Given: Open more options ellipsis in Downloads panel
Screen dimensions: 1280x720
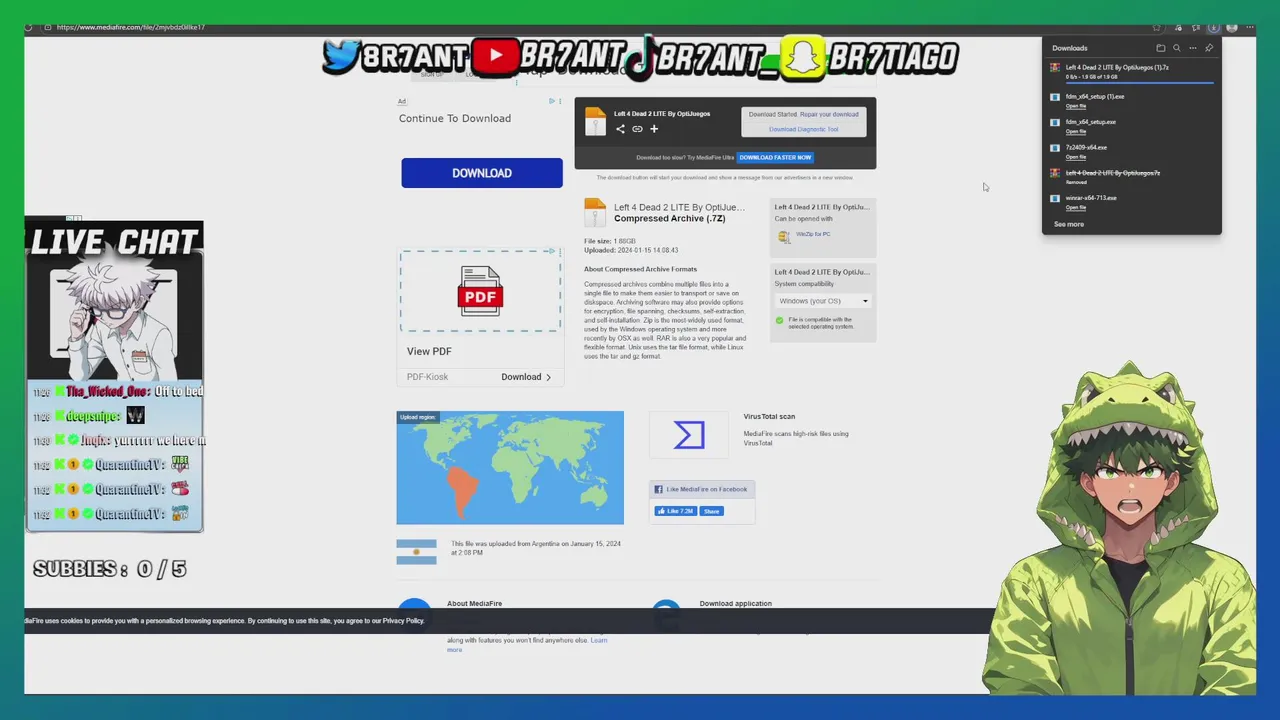Looking at the screenshot, I should (x=1193, y=48).
